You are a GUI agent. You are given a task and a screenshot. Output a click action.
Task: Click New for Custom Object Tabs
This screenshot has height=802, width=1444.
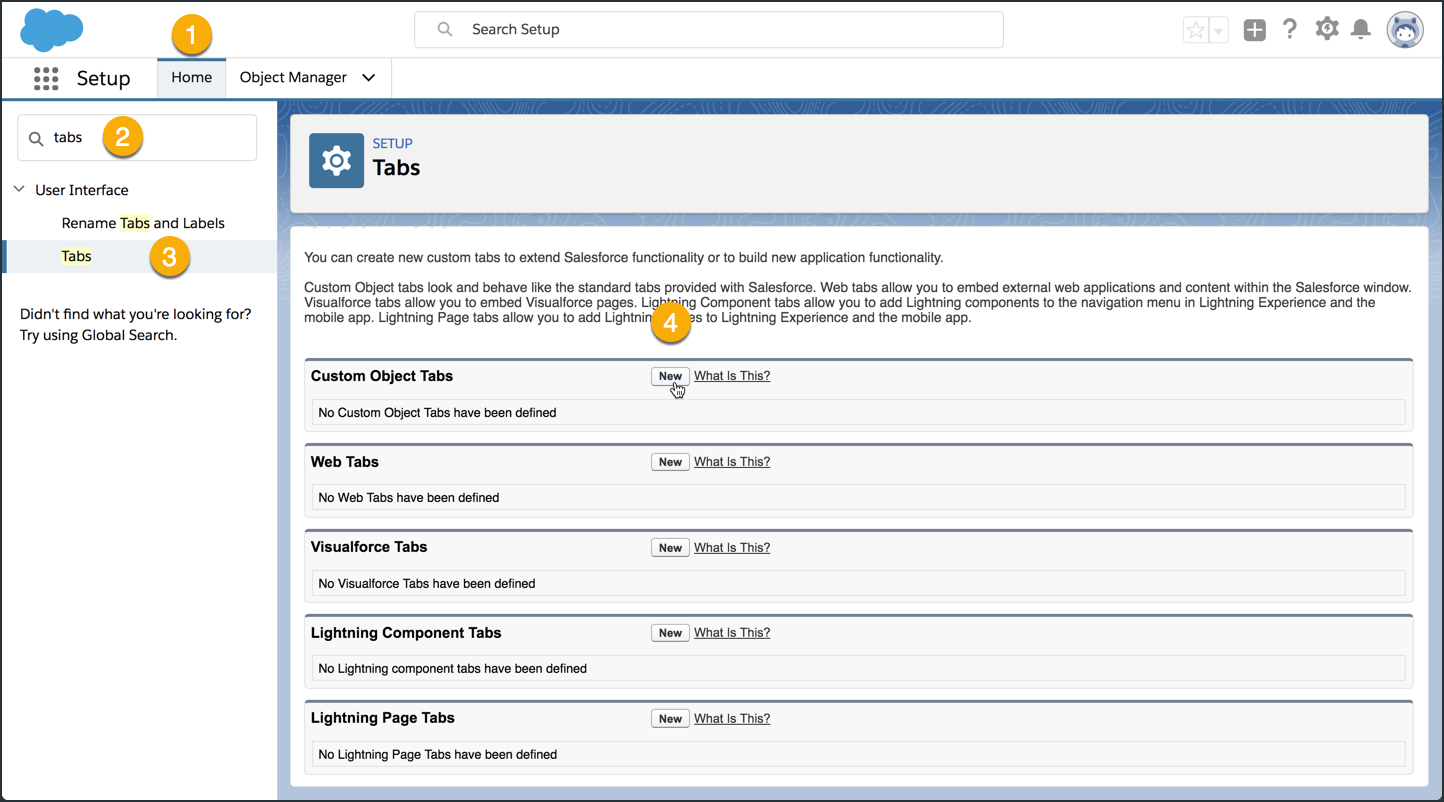click(x=670, y=376)
